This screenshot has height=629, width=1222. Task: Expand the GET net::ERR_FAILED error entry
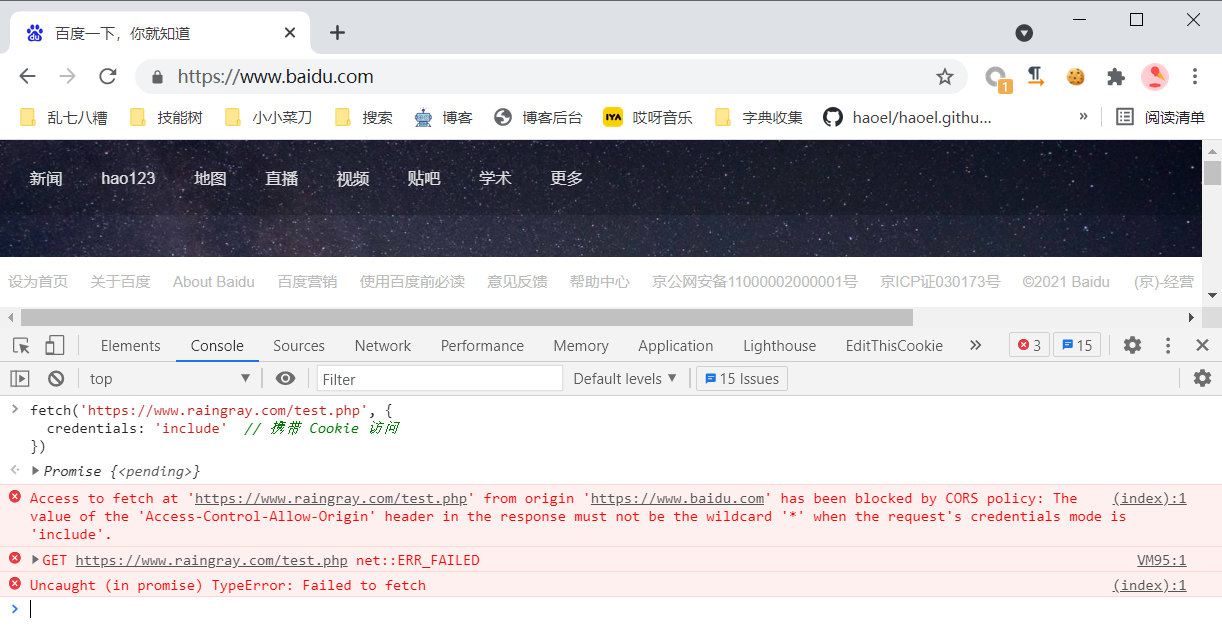[36, 560]
